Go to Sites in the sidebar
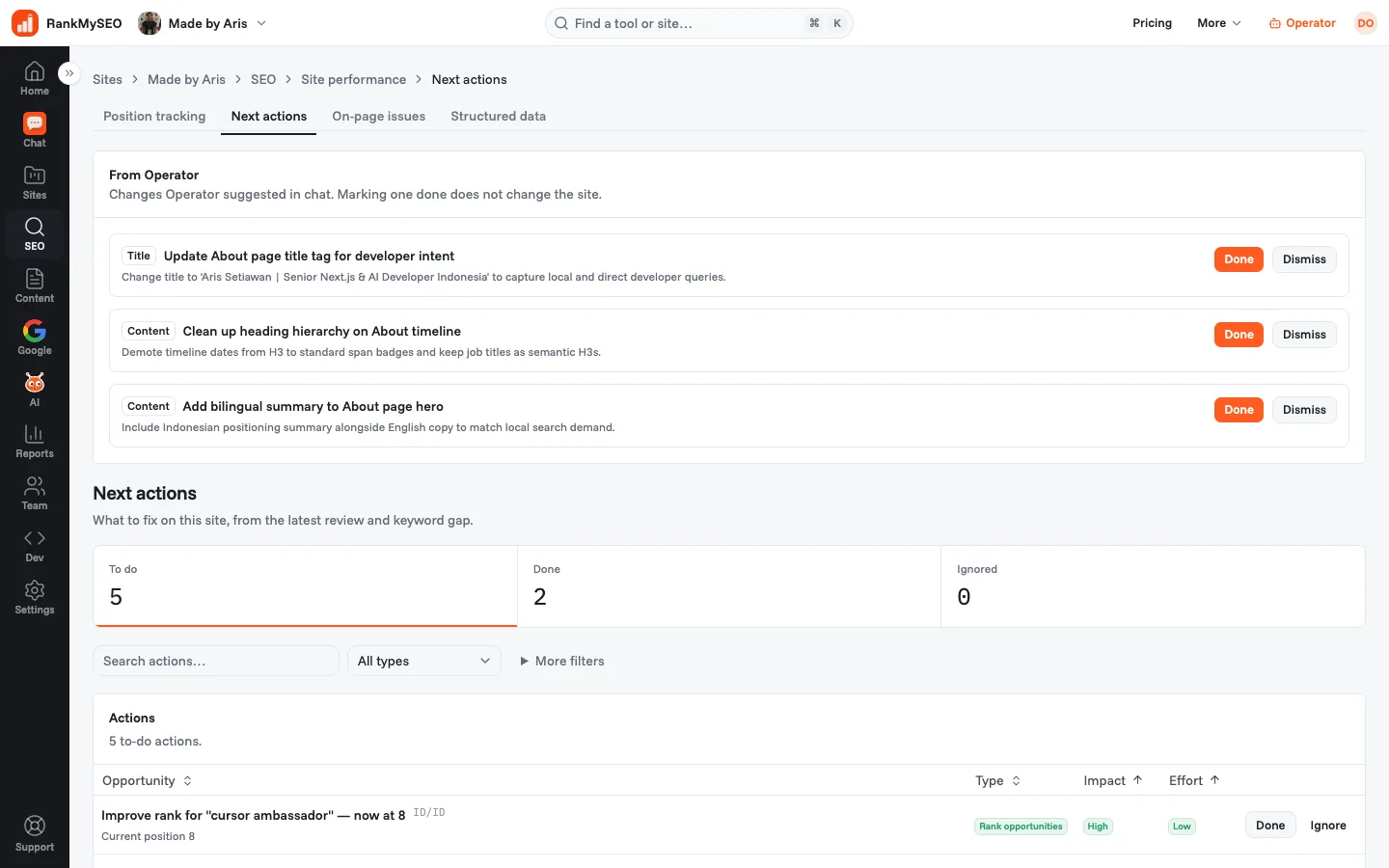 [x=35, y=182]
